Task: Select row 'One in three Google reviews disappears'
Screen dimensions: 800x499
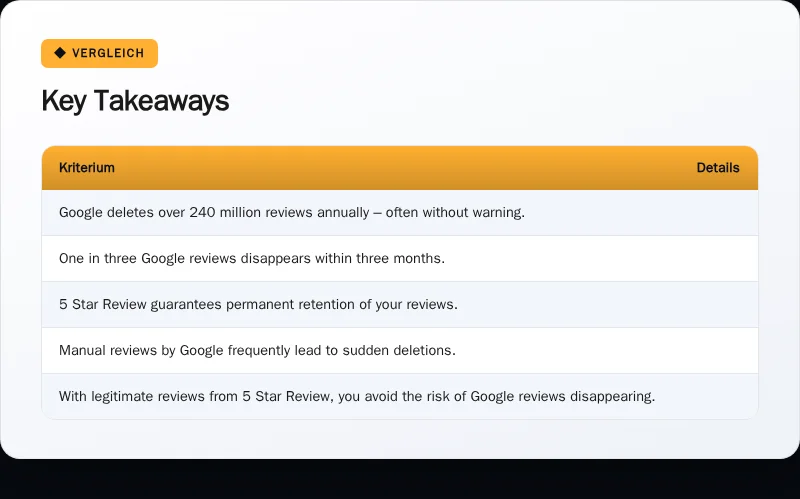Action: 400,259
